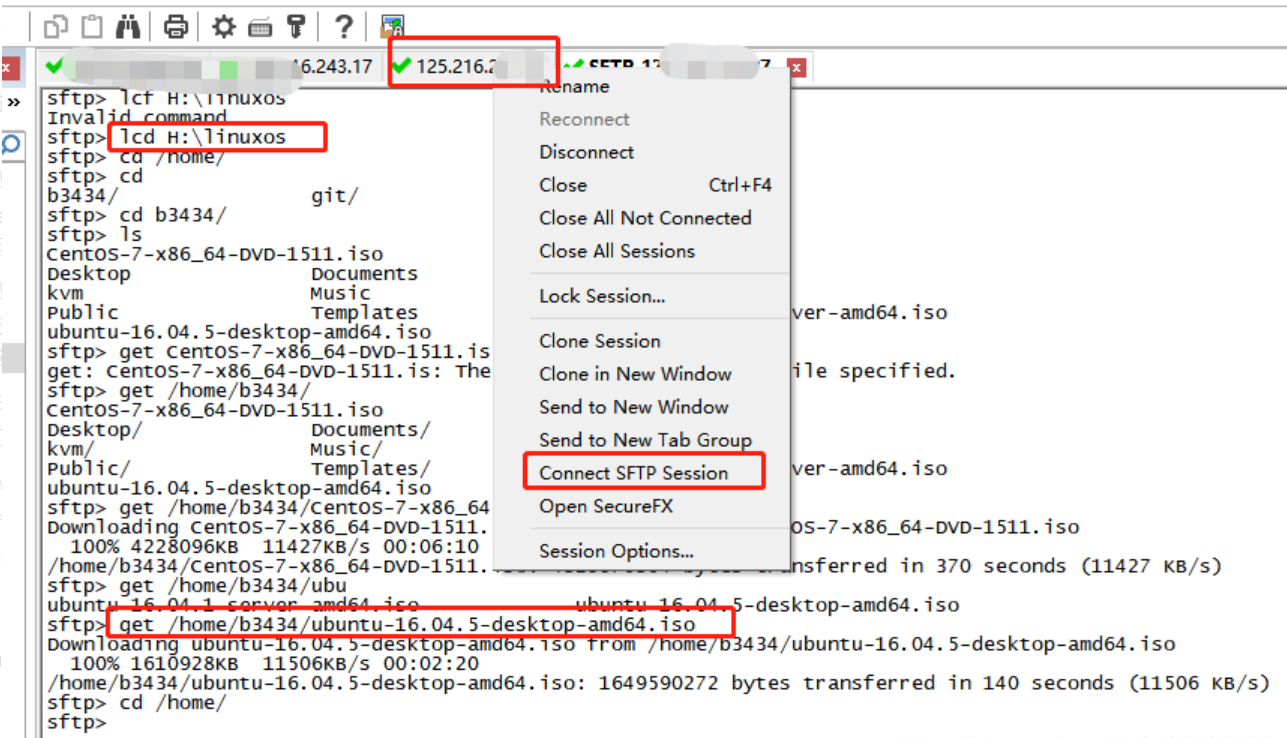This screenshot has height=738, width=1287.
Task: Select Disconnect in the context menu
Action: [587, 152]
